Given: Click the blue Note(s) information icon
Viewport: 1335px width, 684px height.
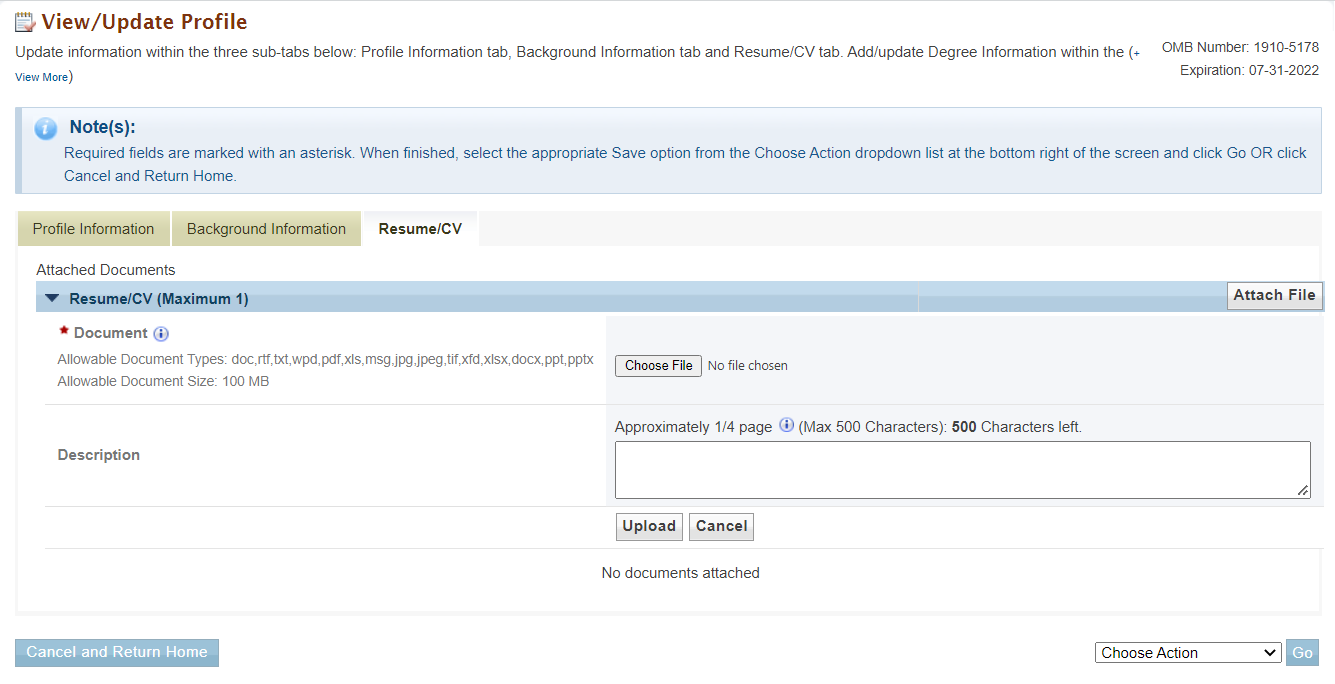Looking at the screenshot, I should [x=45, y=129].
